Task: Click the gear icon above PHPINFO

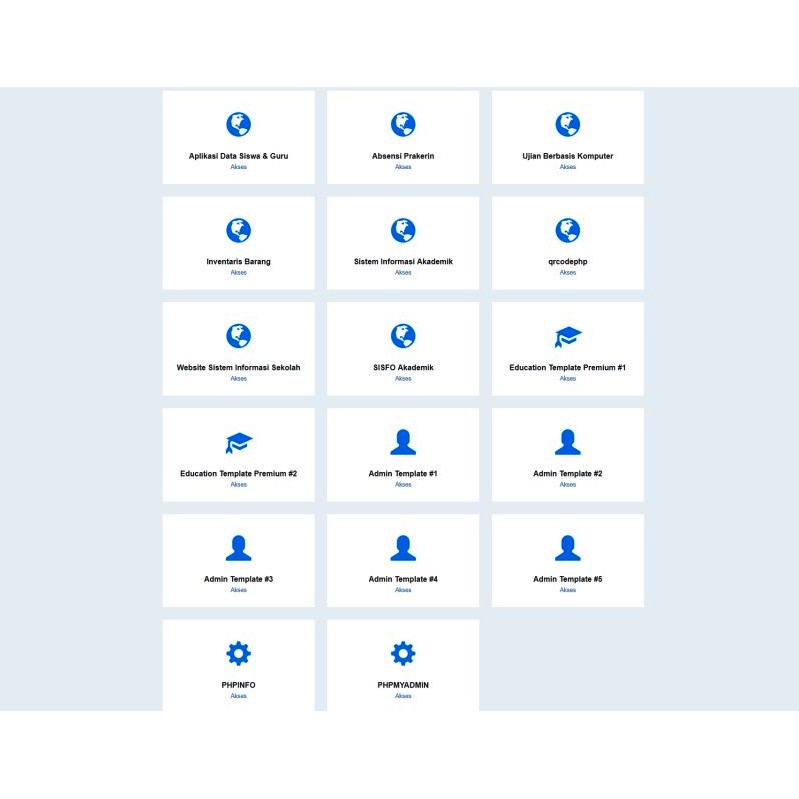Action: [x=238, y=653]
